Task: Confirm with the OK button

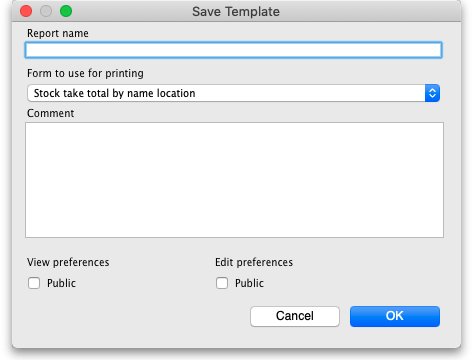Action: (395, 316)
